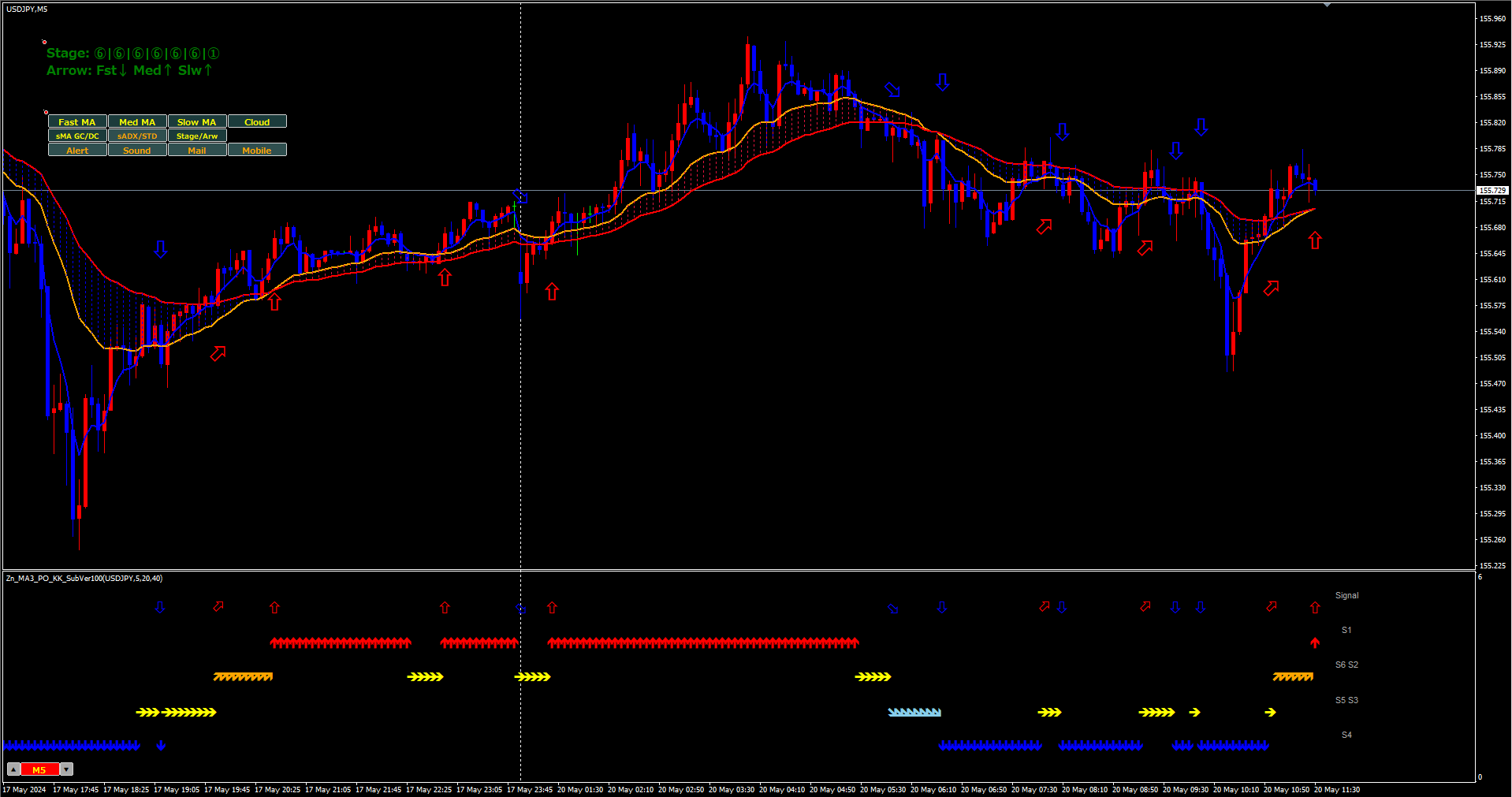Click the 17 May 2024 date label
The width and height of the screenshot is (1512, 797).
tap(24, 789)
